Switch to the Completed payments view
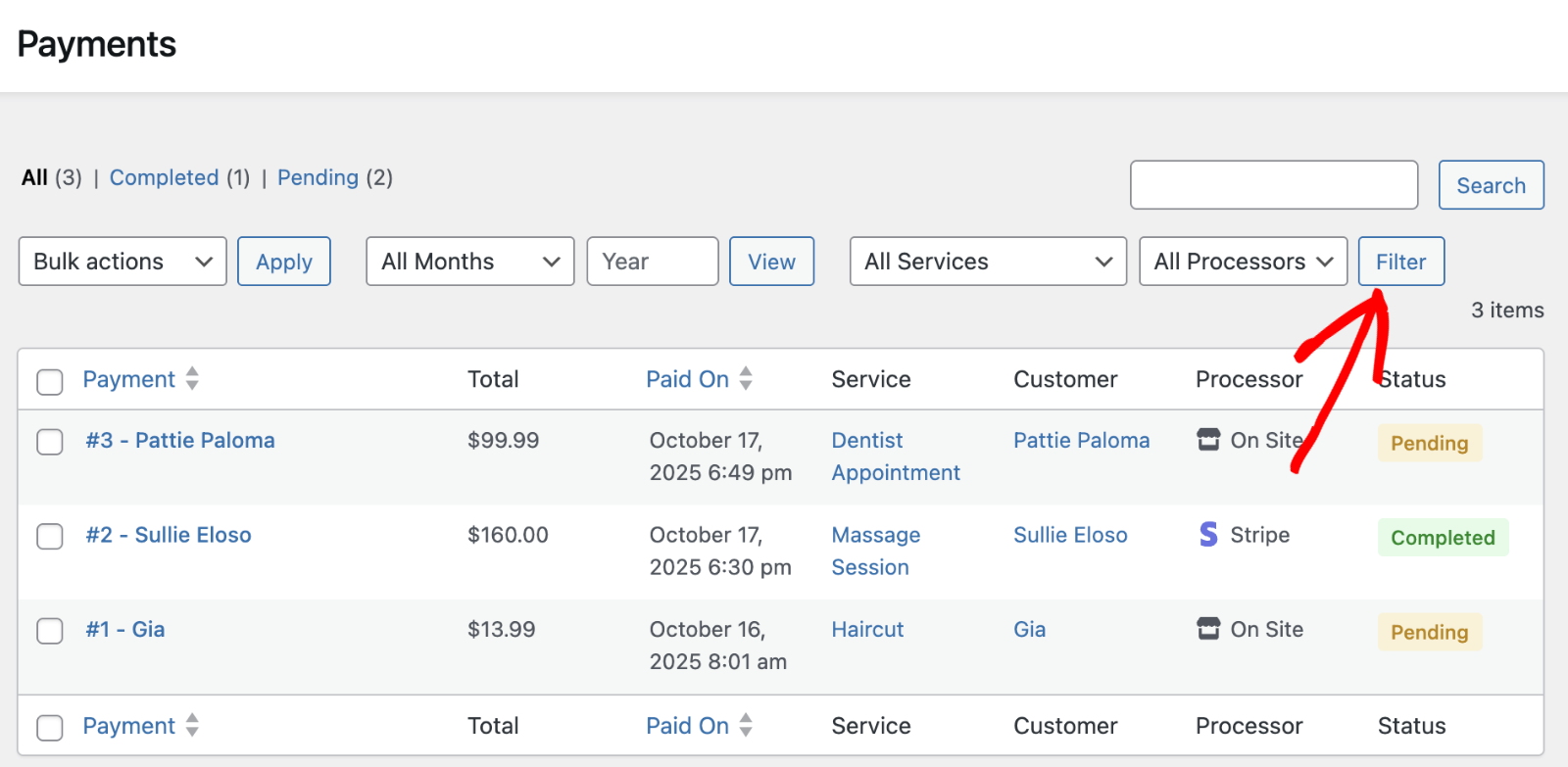Image resolution: width=1568 pixels, height=767 pixels. (x=164, y=177)
